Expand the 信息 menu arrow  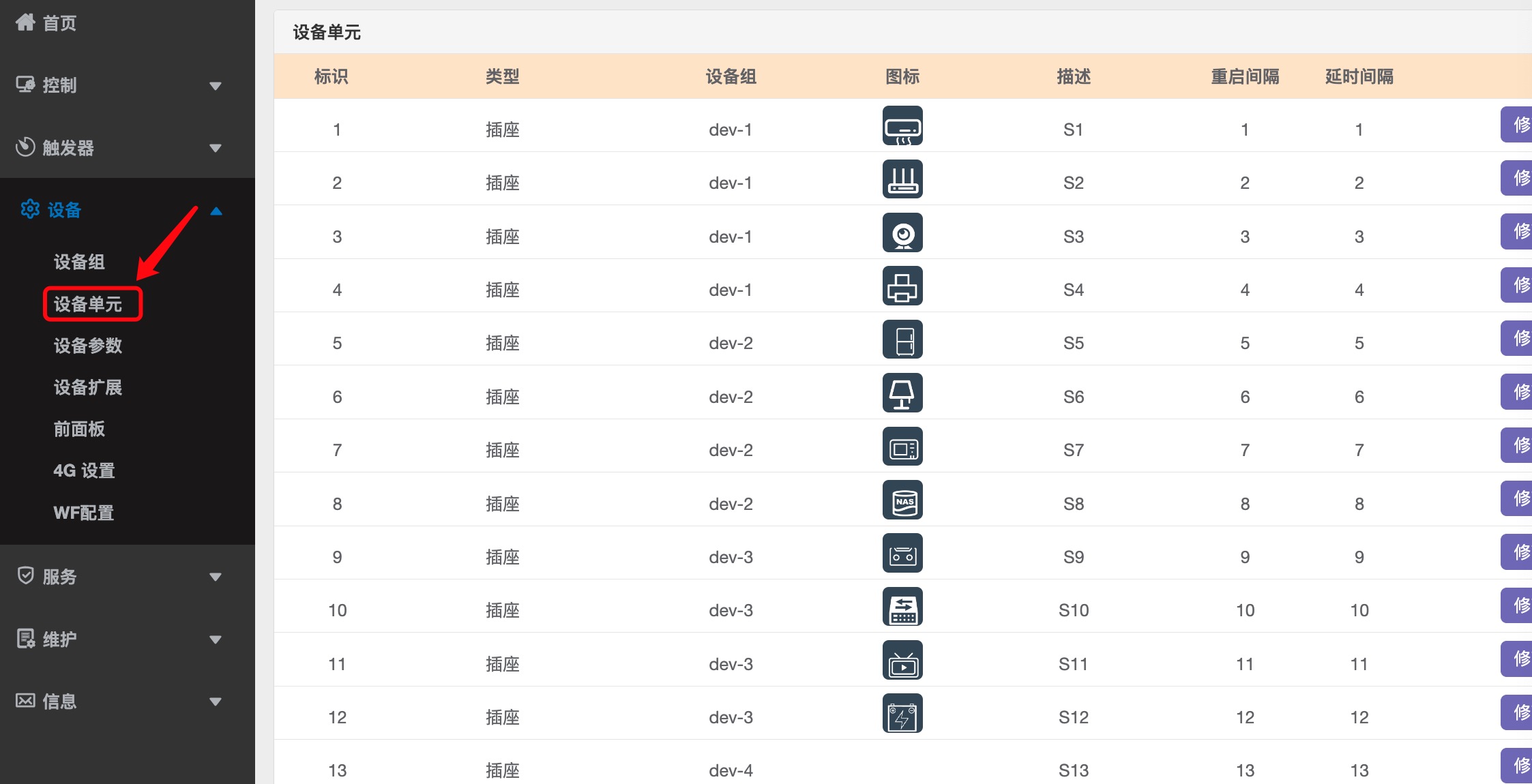216,702
